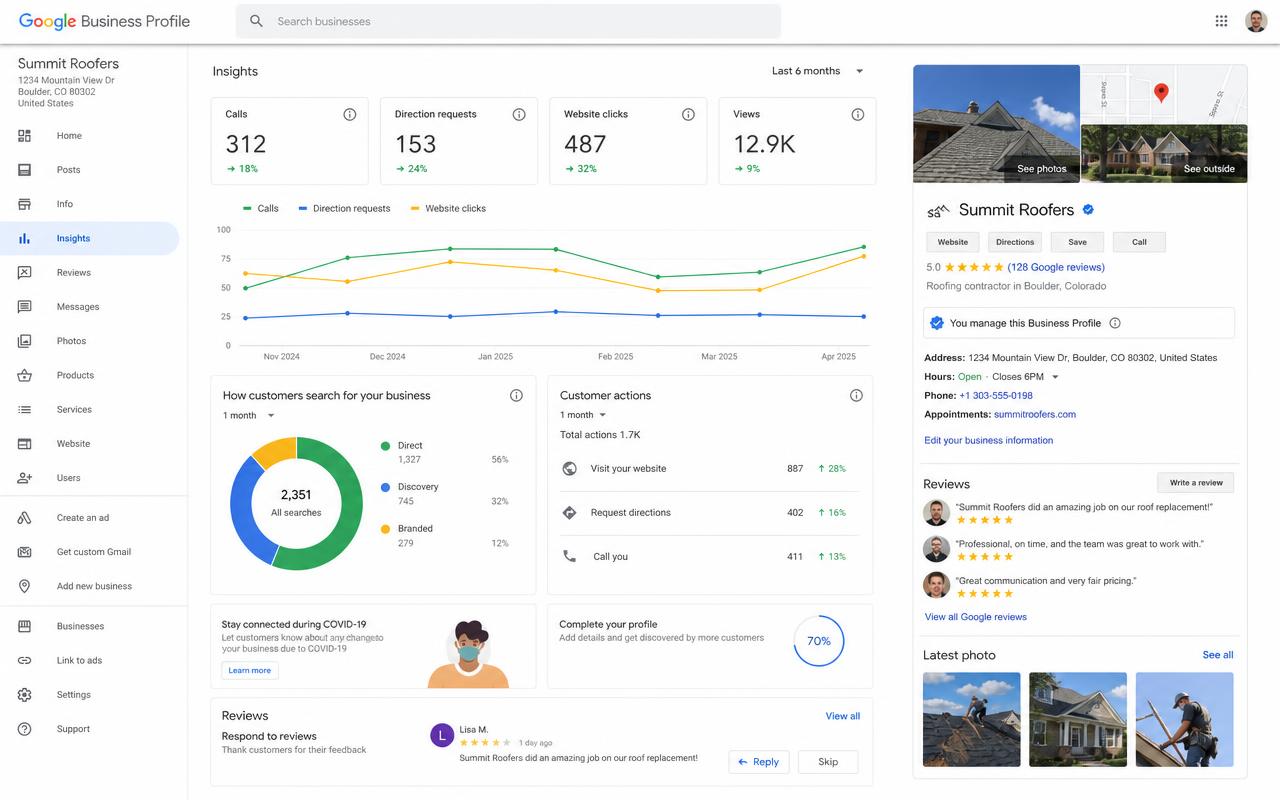Open the Last 6 months period dropdown

(x=818, y=71)
